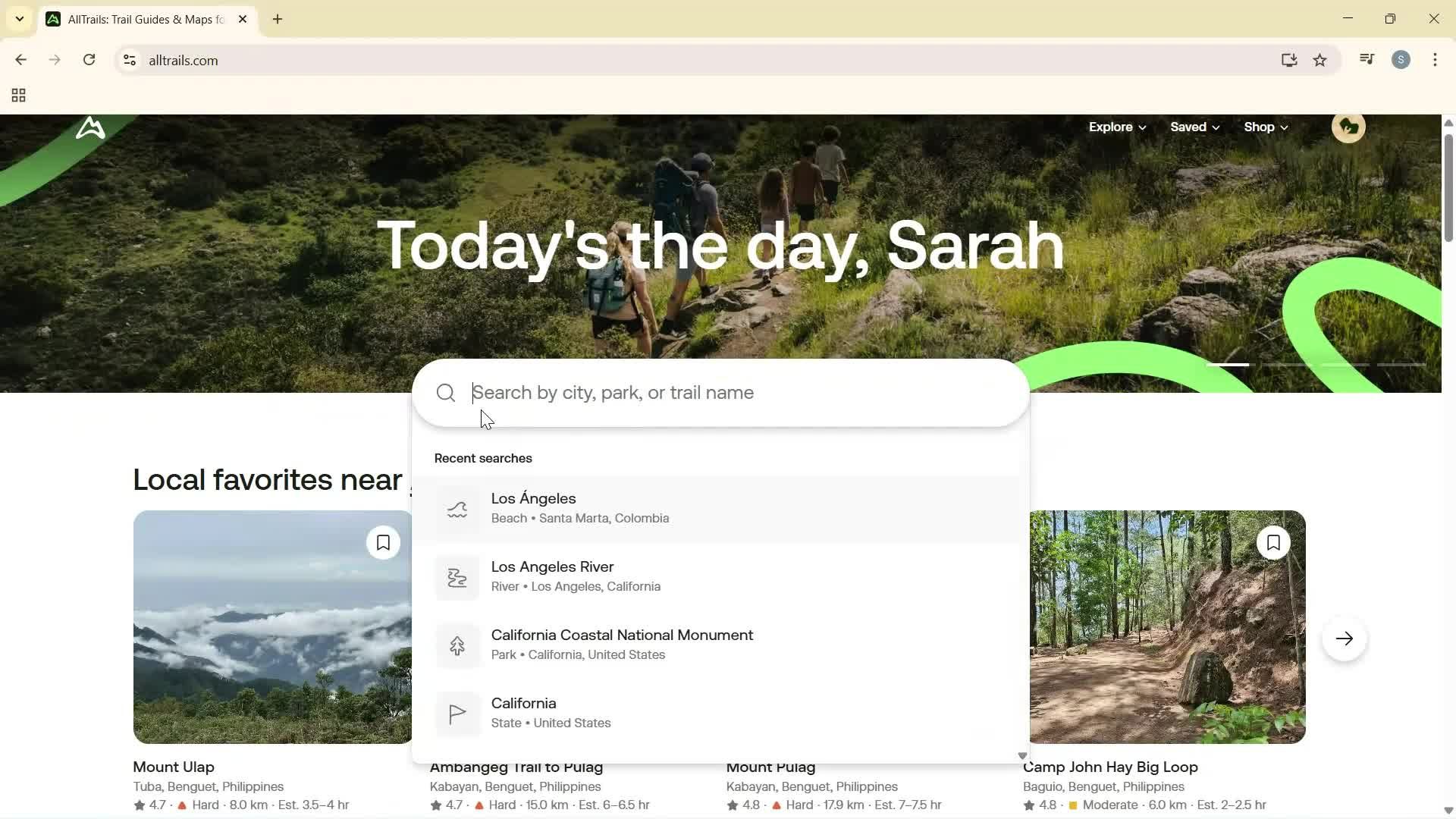The height and width of the screenshot is (819, 1456).
Task: Click the flag icon next to California state
Action: tap(457, 713)
